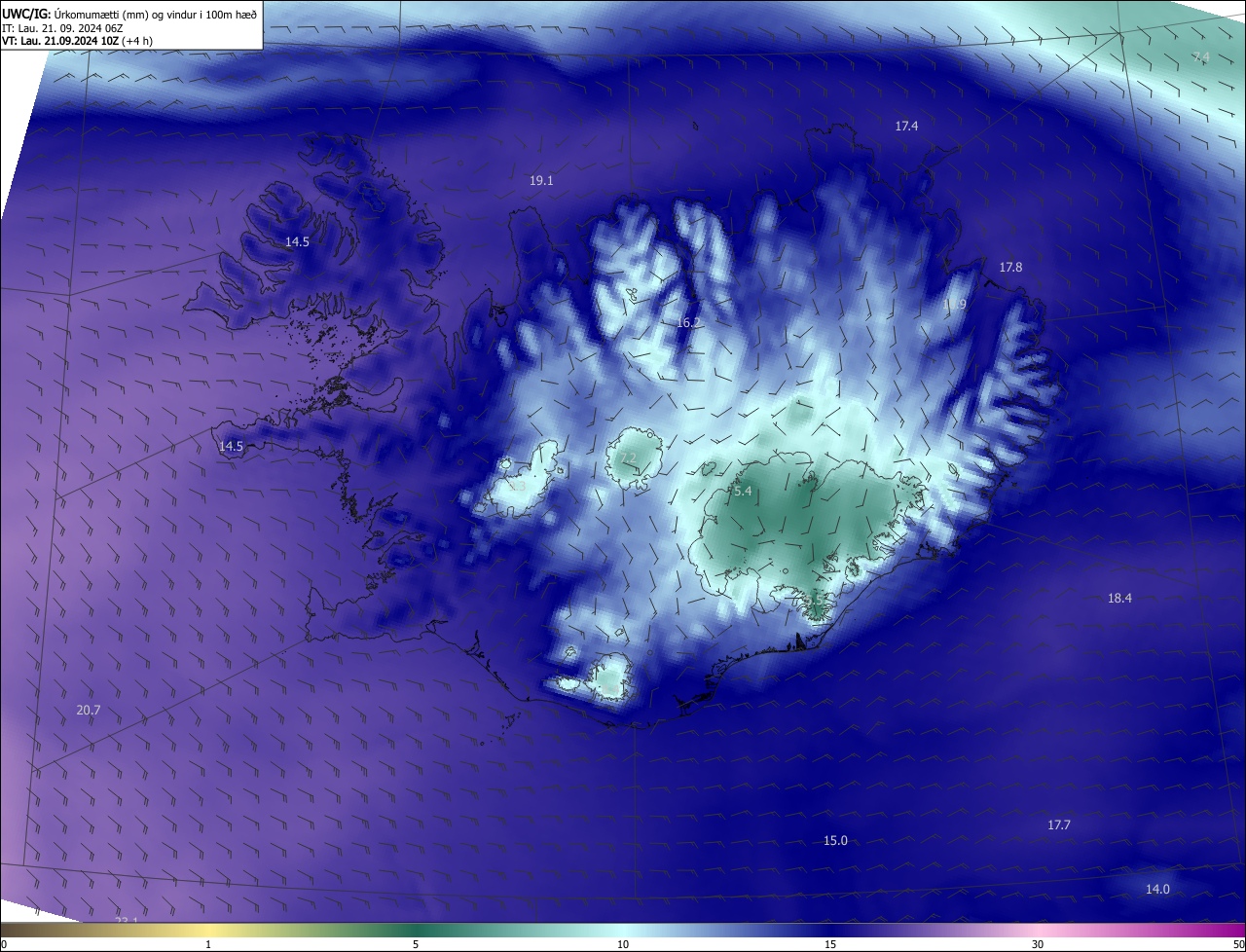Screen dimensions: 1246x952
Task: Click the UWC/IG title text
Action: click(27, 14)
